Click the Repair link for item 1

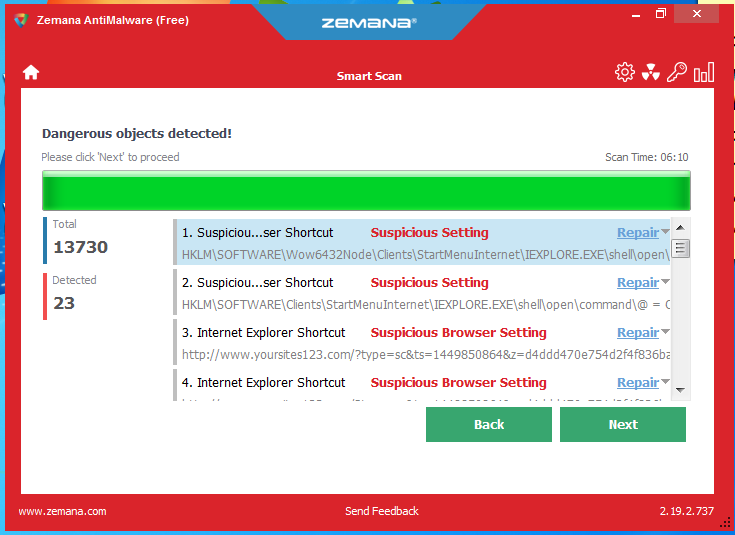point(638,233)
